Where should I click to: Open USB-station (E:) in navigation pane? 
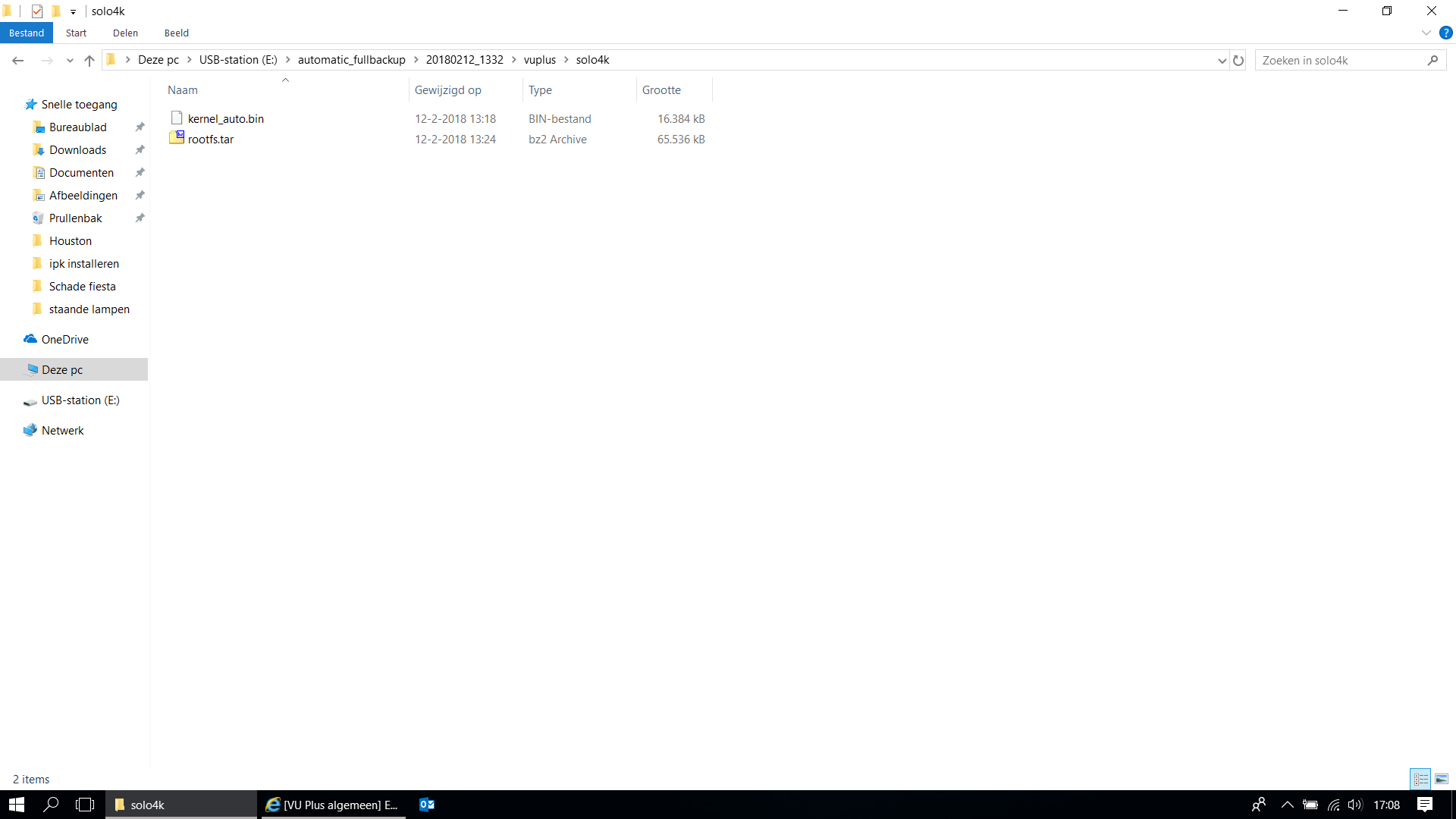tap(80, 400)
